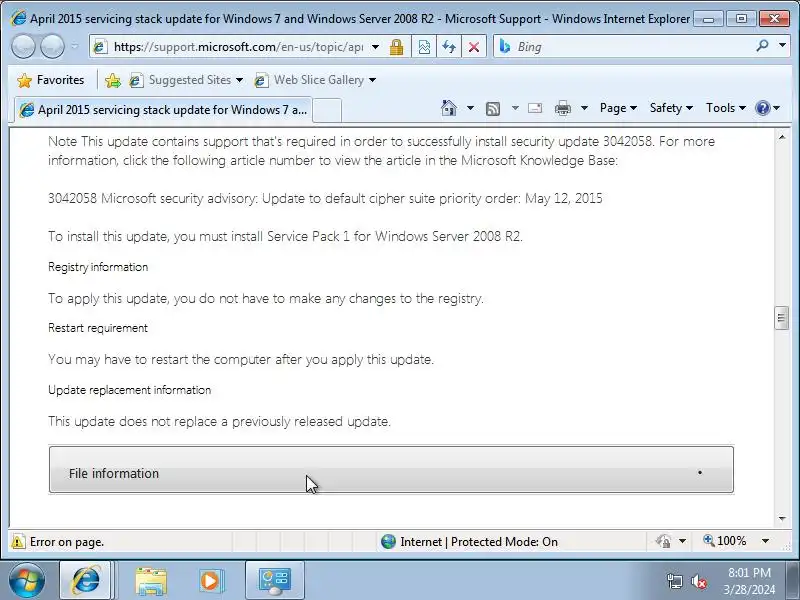Click Internet Explorer taskbar icon
This screenshot has height=600, width=800.
pos(86,580)
